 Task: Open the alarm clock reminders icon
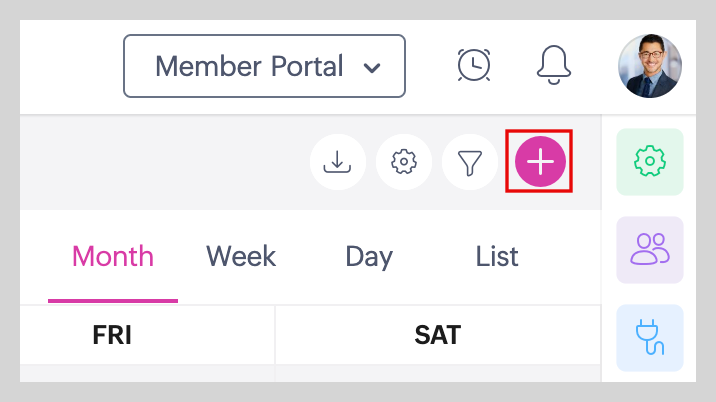(474, 65)
